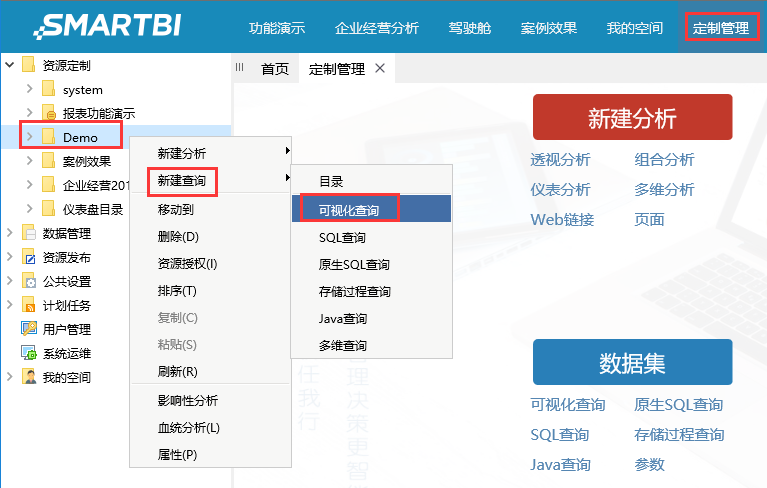Click the 企业经营 folder icon in tree
The height and width of the screenshot is (488, 767).
point(48,185)
